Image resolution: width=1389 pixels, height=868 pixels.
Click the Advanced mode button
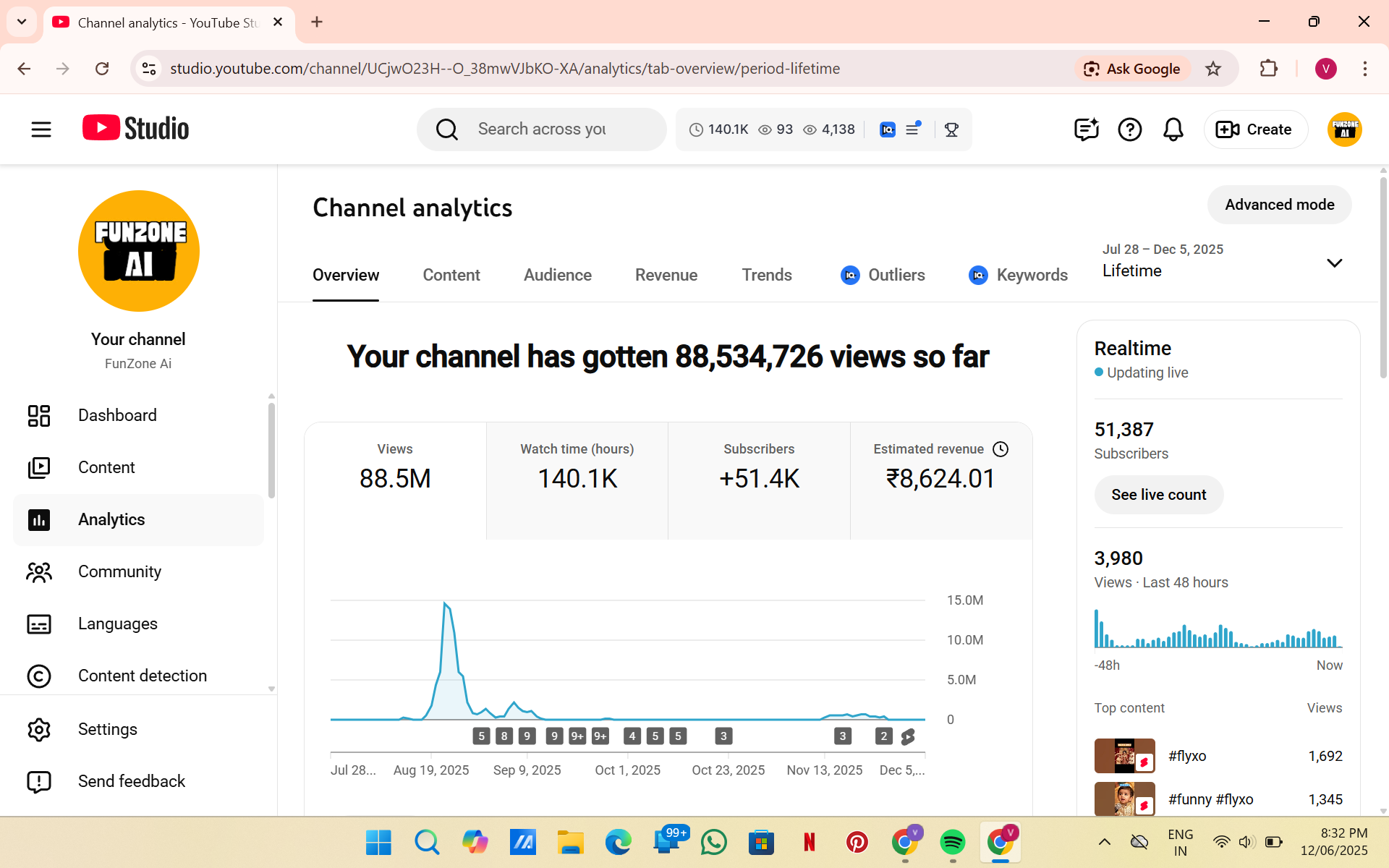[1278, 205]
